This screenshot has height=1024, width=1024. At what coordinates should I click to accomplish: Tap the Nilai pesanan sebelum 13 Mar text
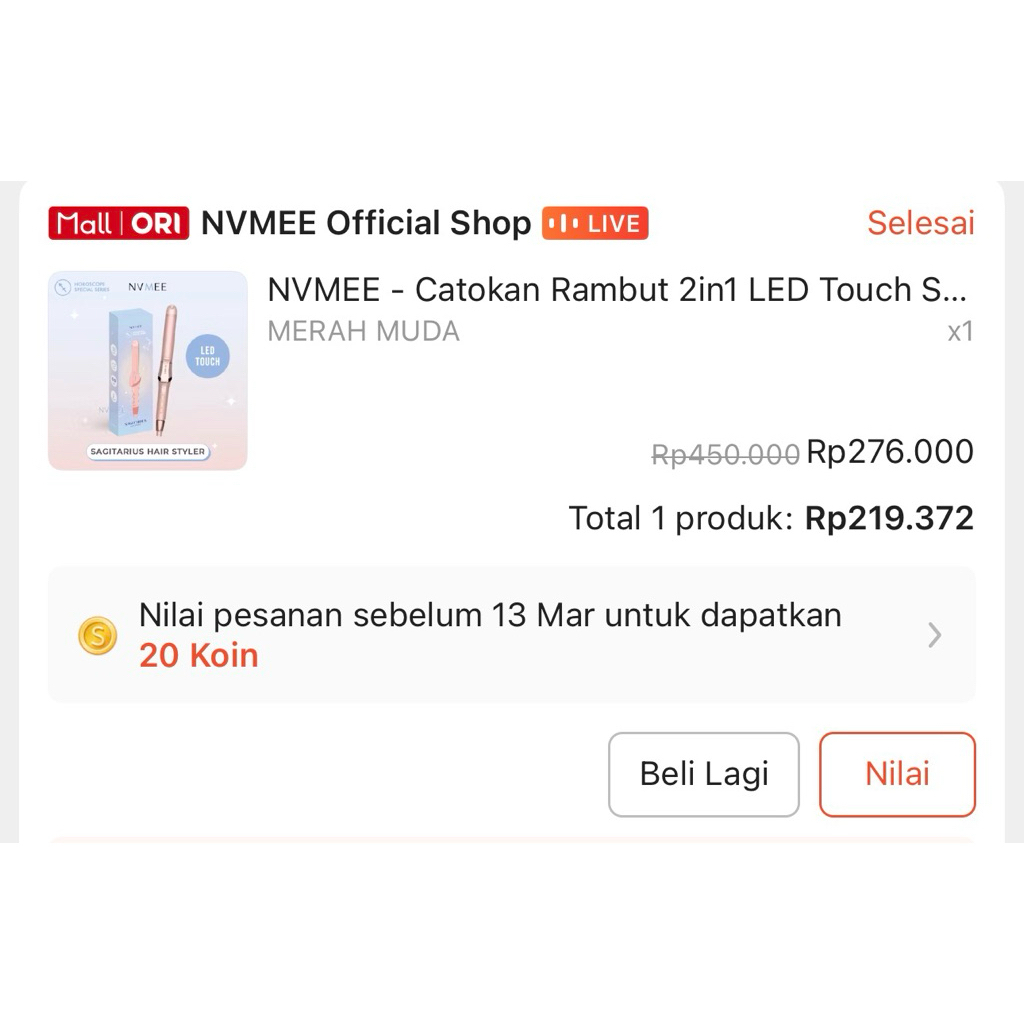coord(490,615)
